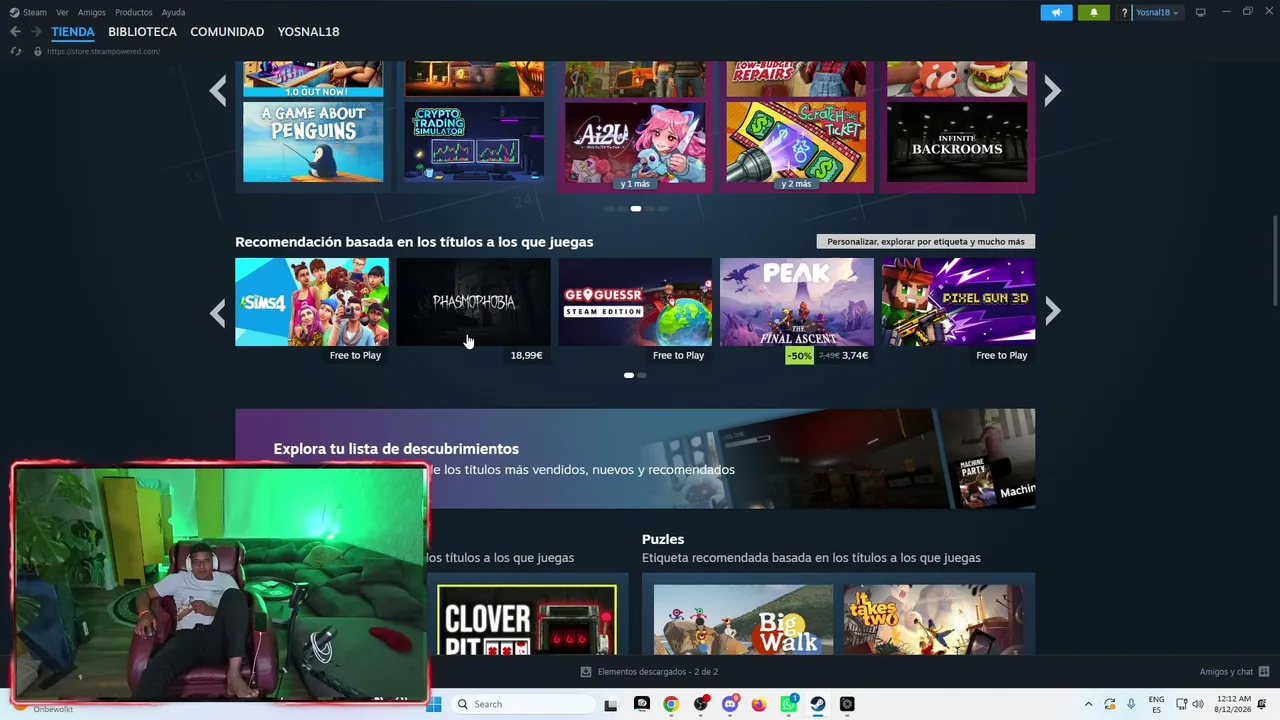Open Infinite Backrooms capsule
1280x720 pixels.
point(957,142)
